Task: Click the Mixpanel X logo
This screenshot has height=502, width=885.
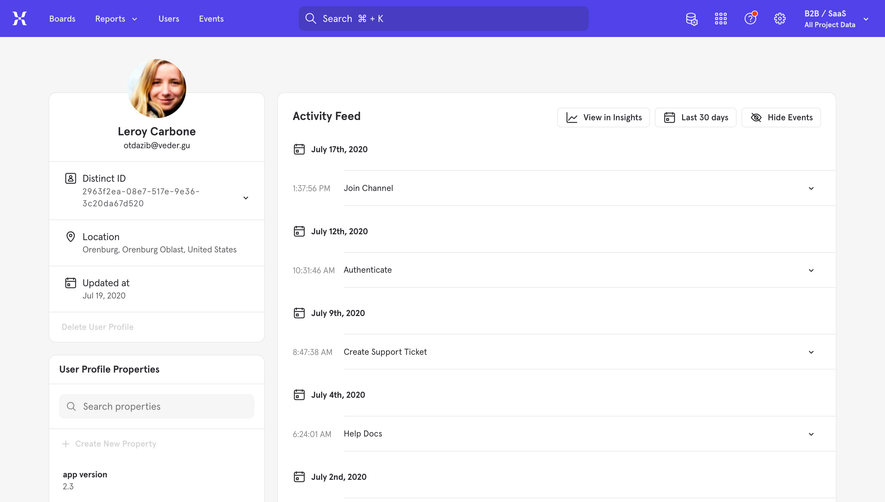Action: click(20, 19)
